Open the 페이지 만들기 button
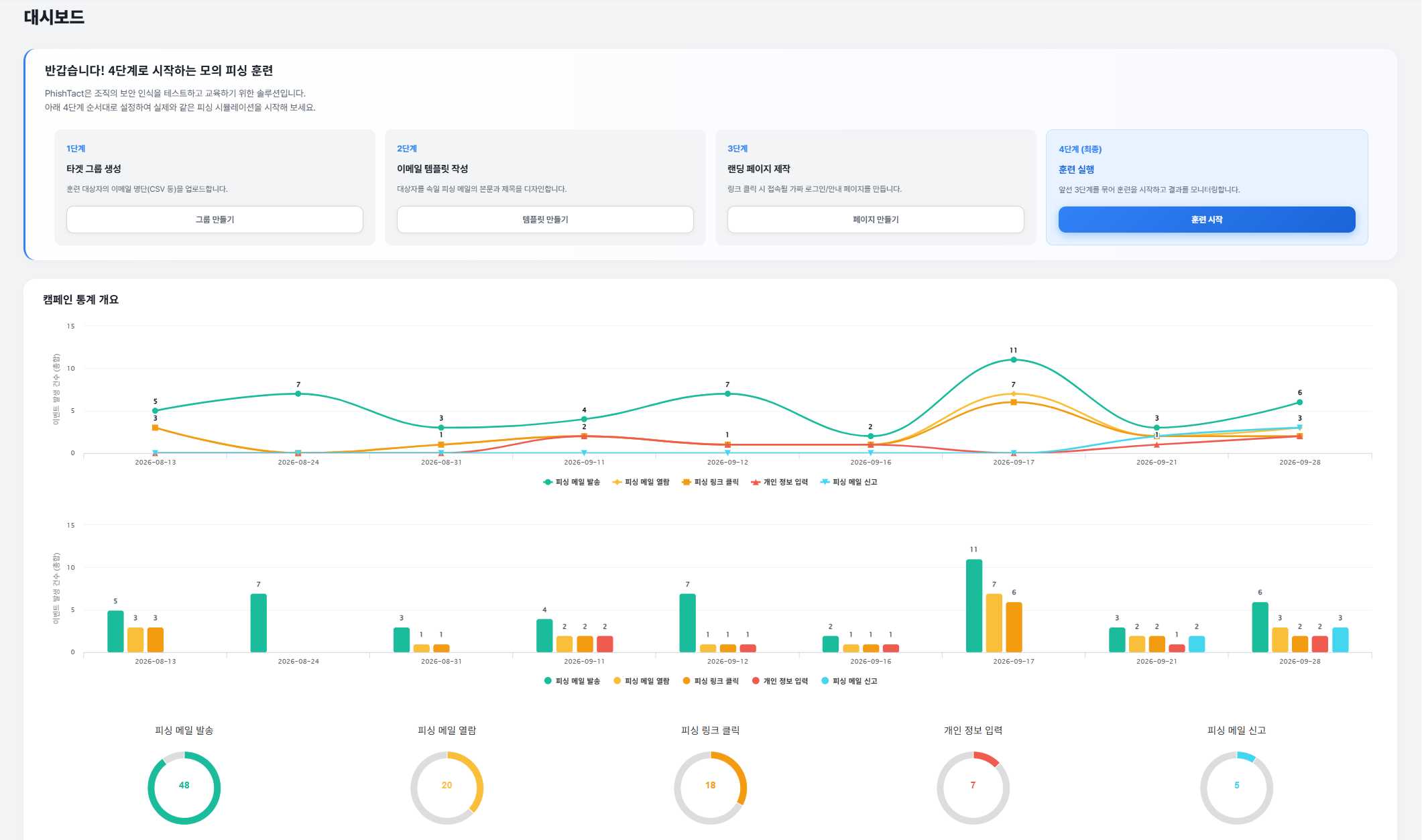The image size is (1422, 840). point(876,219)
